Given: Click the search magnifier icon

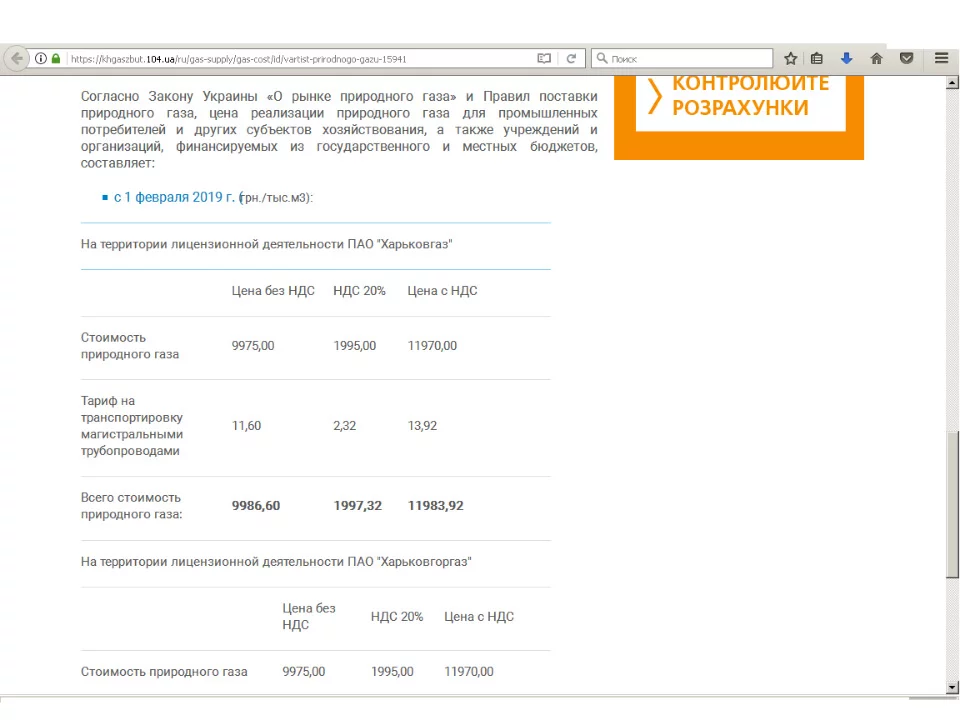Looking at the screenshot, I should (602, 58).
